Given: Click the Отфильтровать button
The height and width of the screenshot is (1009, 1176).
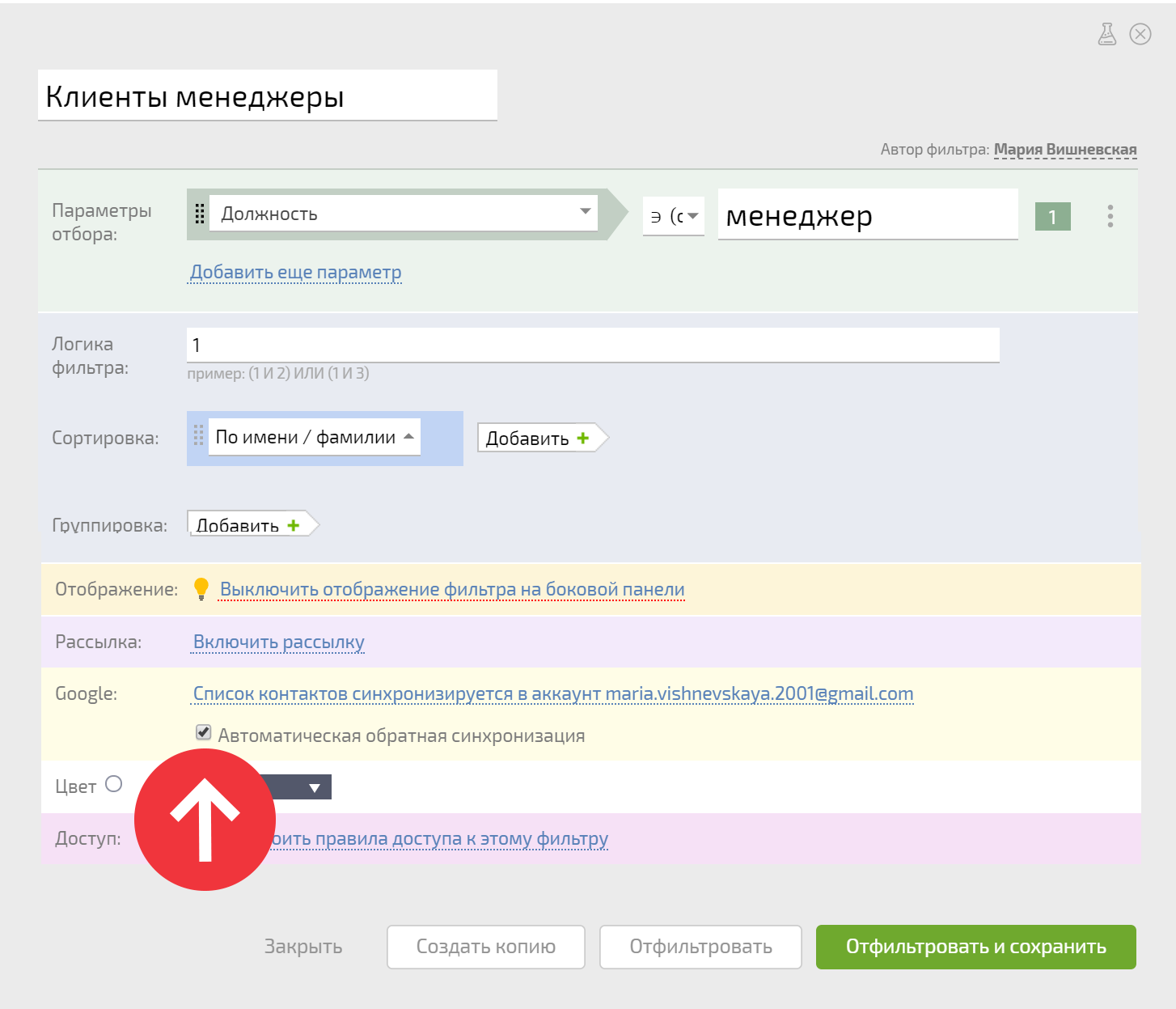Looking at the screenshot, I should pos(700,947).
